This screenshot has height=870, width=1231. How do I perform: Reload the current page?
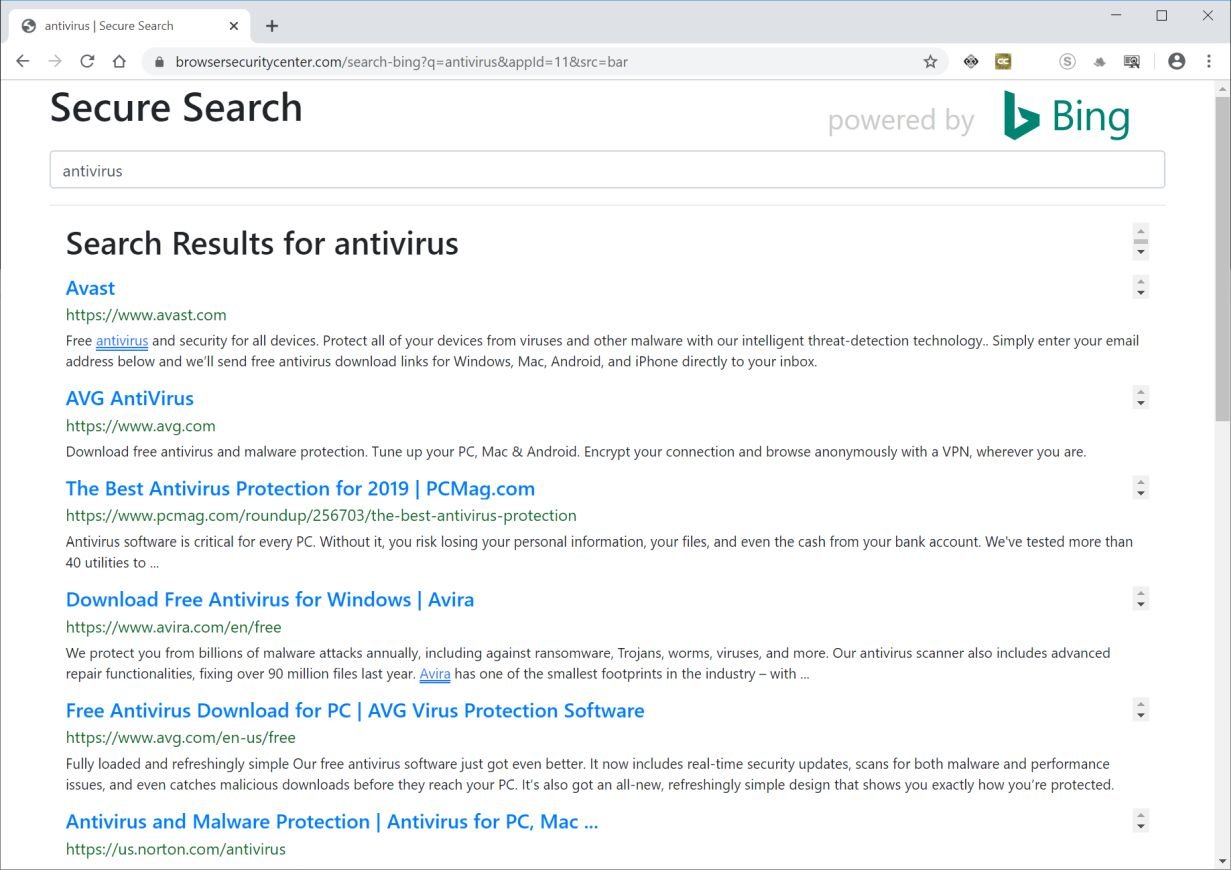(87, 62)
